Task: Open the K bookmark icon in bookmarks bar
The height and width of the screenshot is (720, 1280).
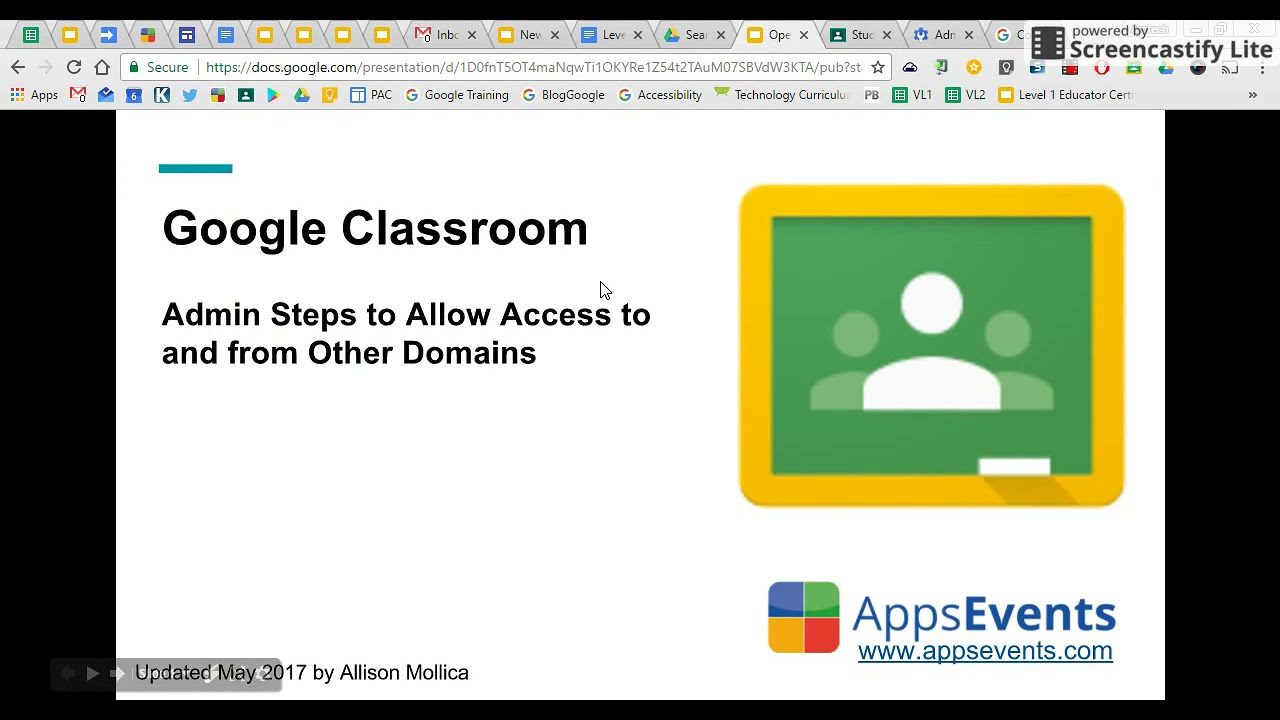Action: pos(162,95)
